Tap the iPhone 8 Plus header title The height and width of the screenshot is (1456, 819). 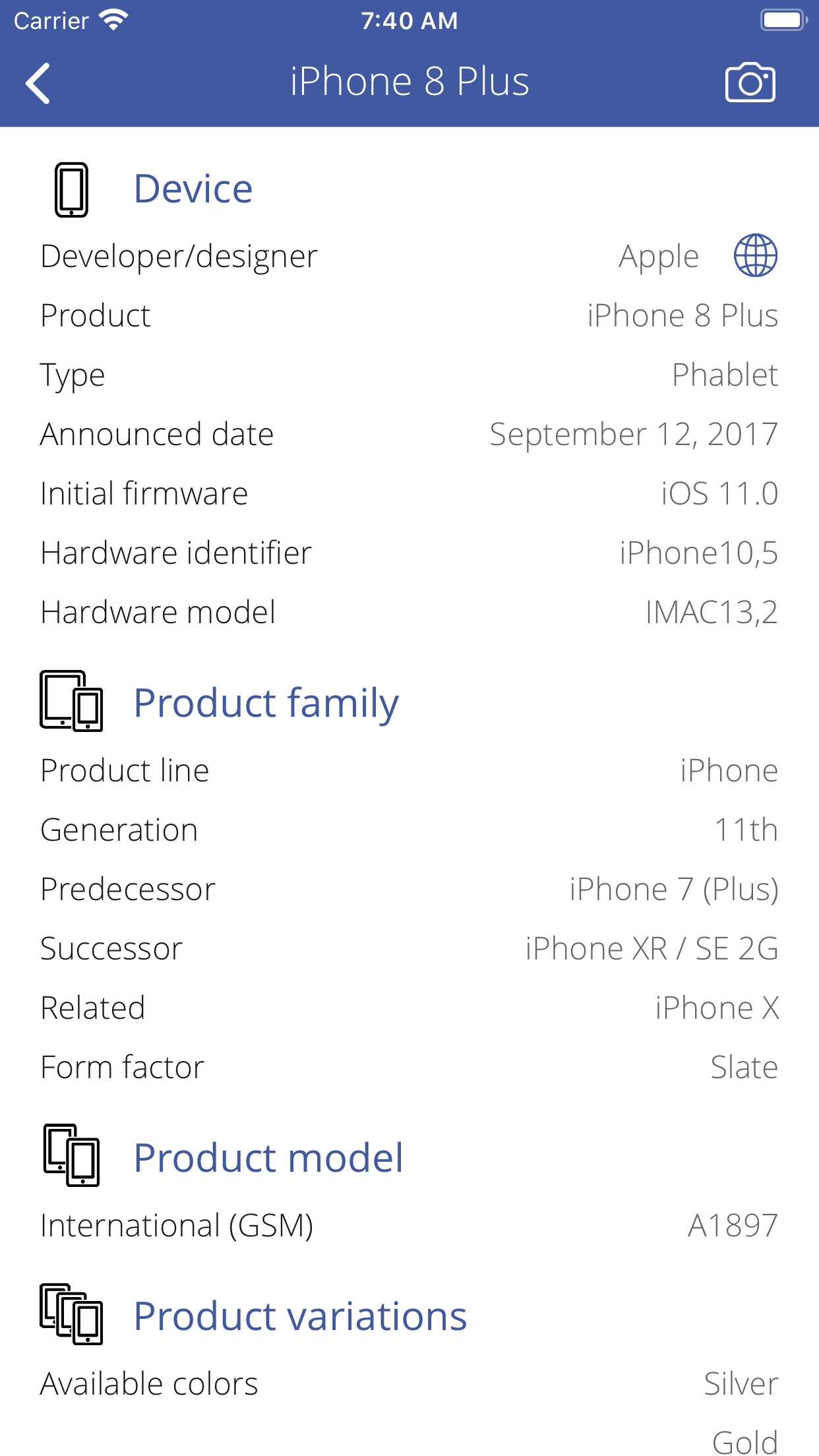tap(409, 82)
